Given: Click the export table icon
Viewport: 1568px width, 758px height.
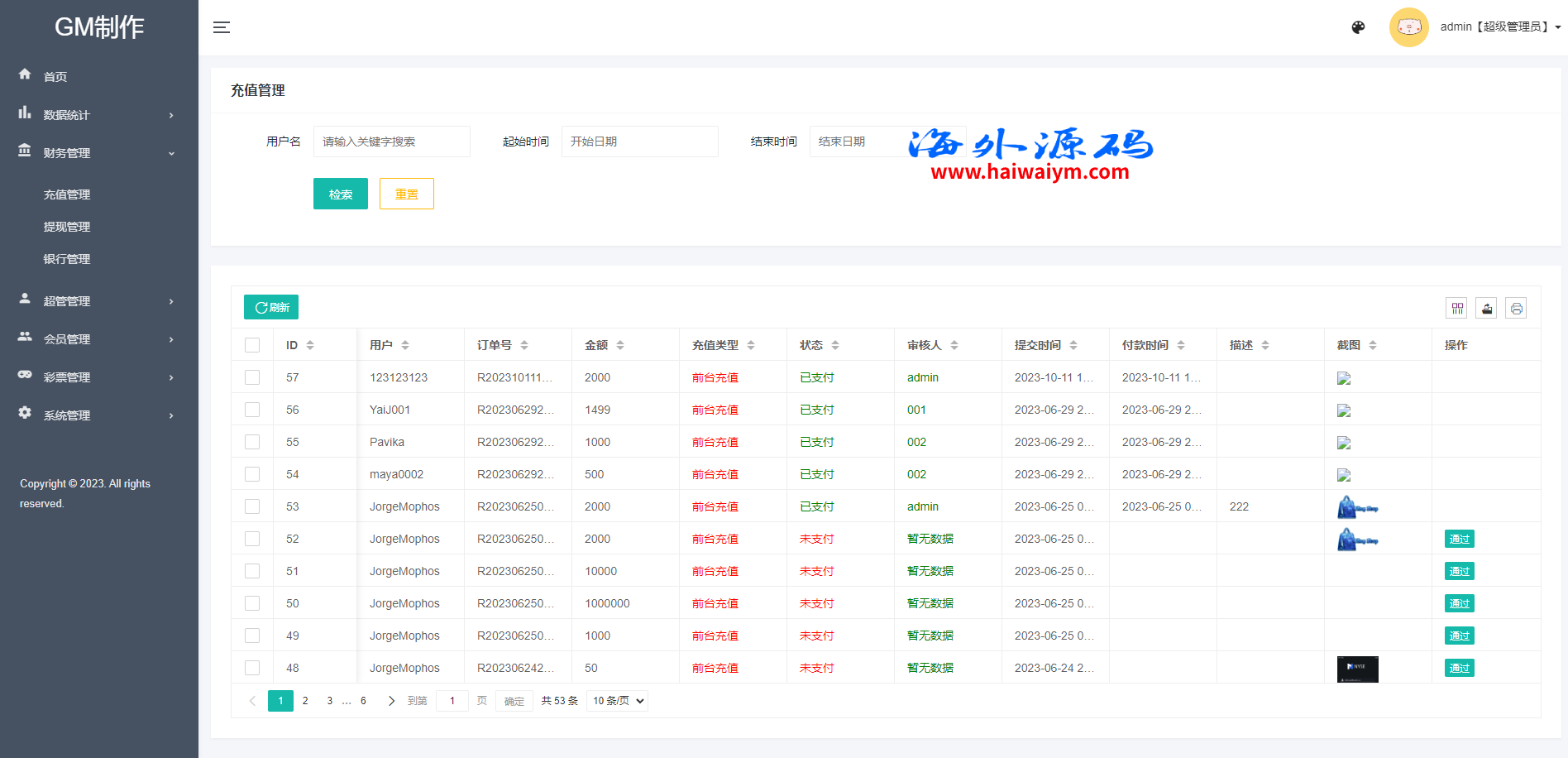Looking at the screenshot, I should (1487, 309).
